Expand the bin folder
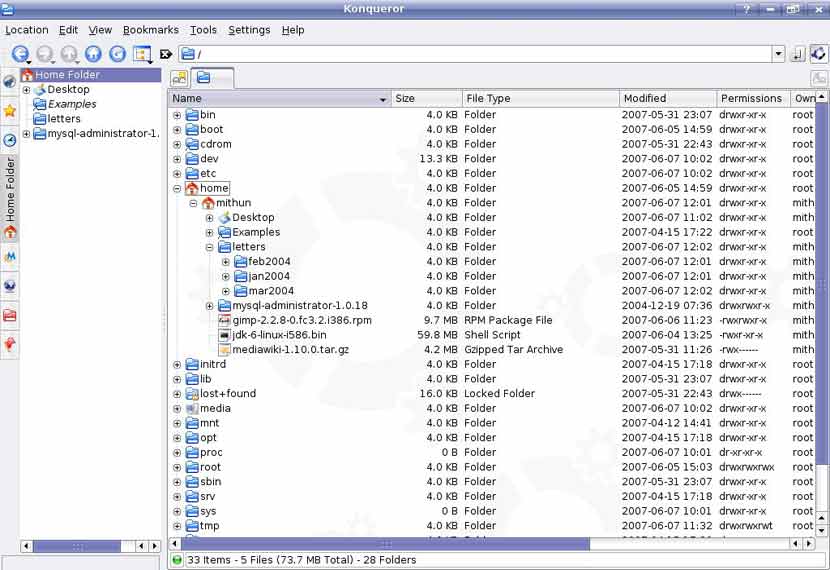Image resolution: width=830 pixels, height=570 pixels. coord(177,115)
